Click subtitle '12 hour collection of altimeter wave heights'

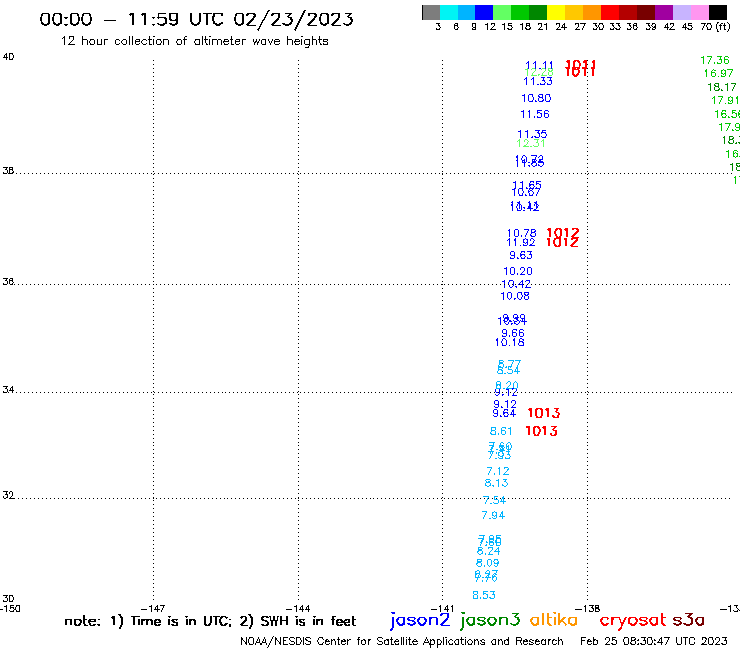(194, 41)
